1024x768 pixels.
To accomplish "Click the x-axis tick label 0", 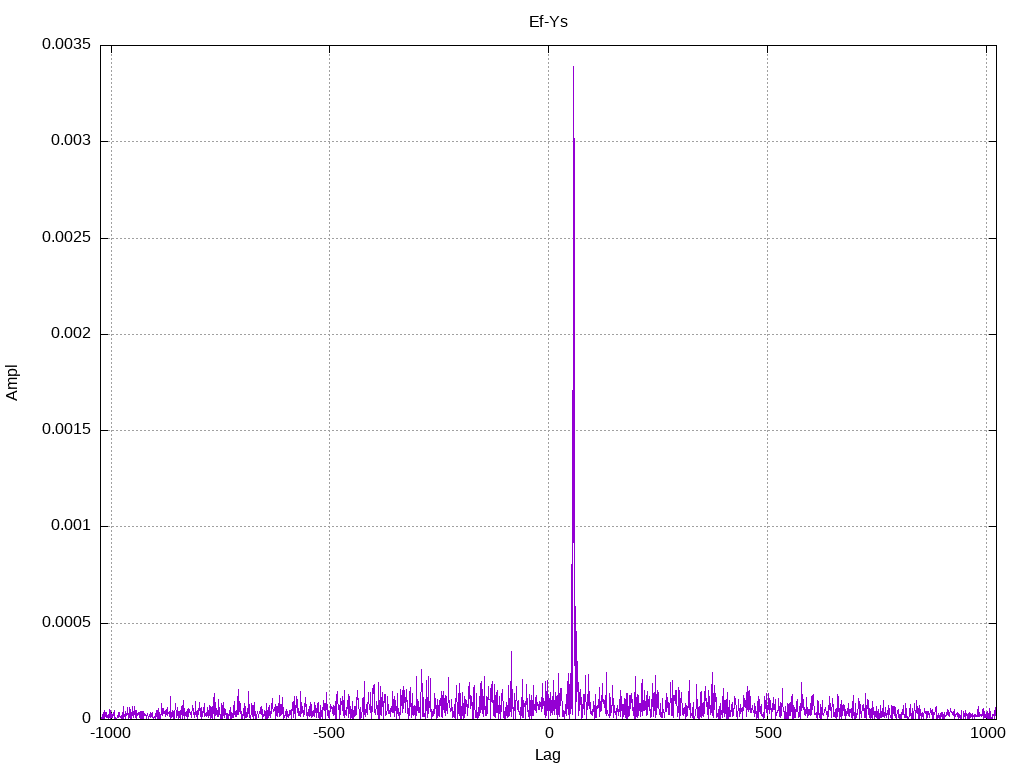I will coord(549,733).
